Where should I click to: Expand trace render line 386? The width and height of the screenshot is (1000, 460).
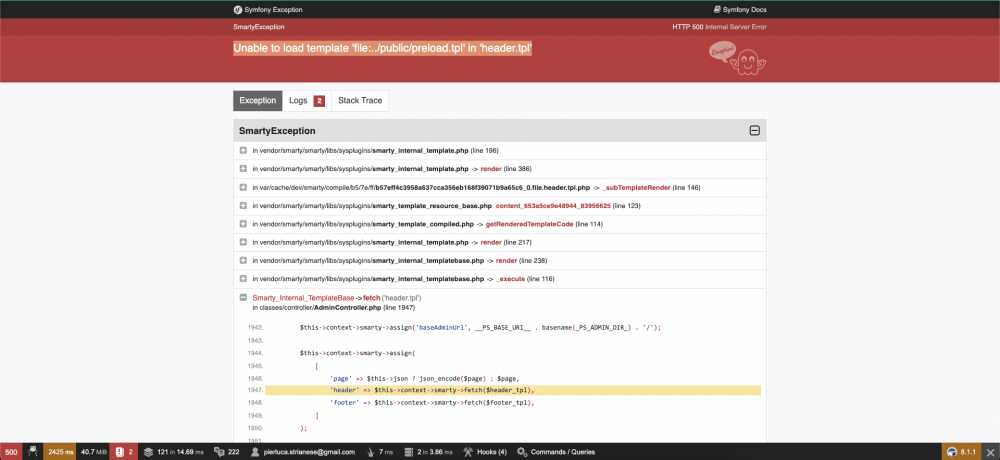pyautogui.click(x=243, y=169)
